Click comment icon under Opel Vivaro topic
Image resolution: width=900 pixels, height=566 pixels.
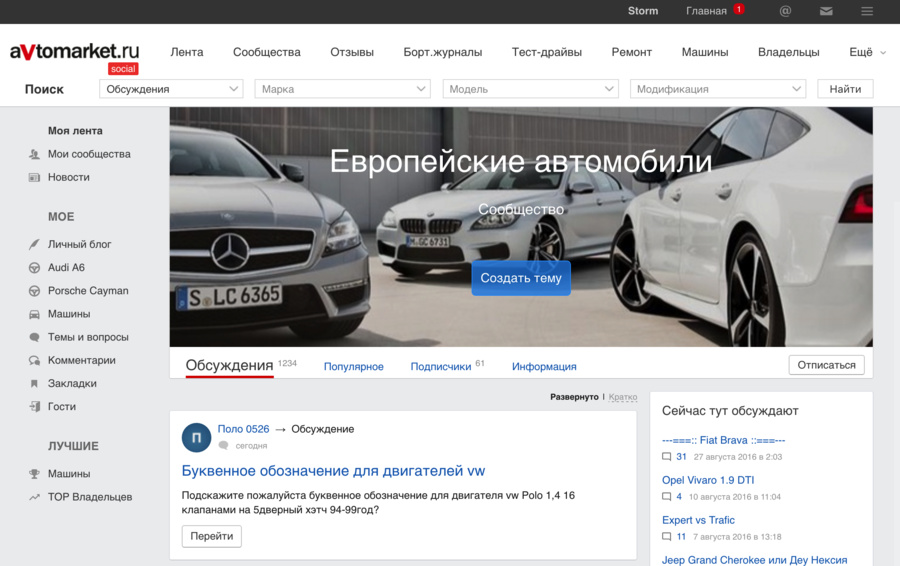point(666,497)
